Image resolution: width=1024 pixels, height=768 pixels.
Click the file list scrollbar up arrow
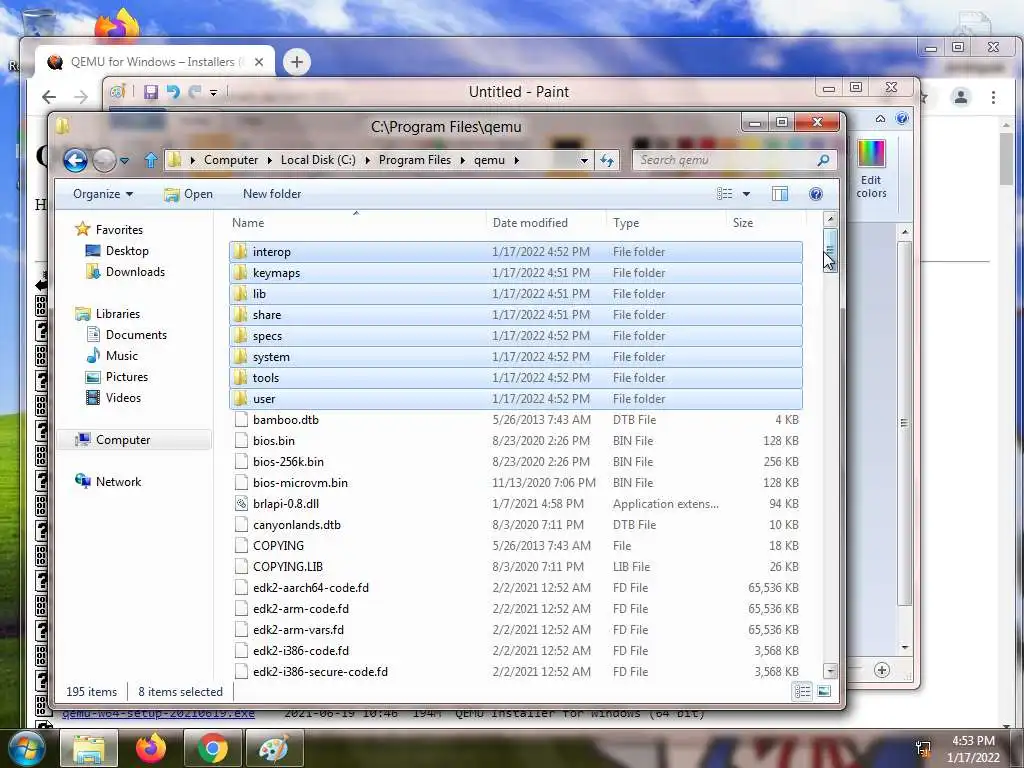(830, 219)
